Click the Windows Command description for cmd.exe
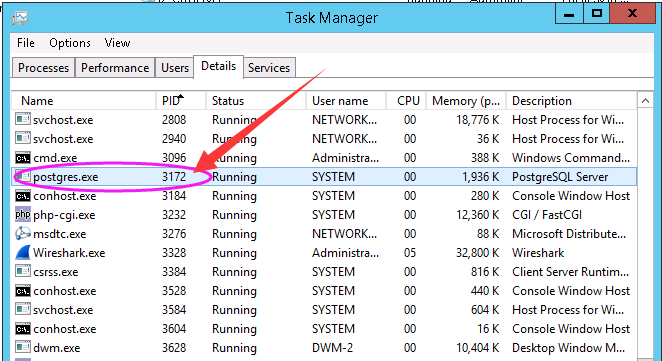 coord(571,158)
